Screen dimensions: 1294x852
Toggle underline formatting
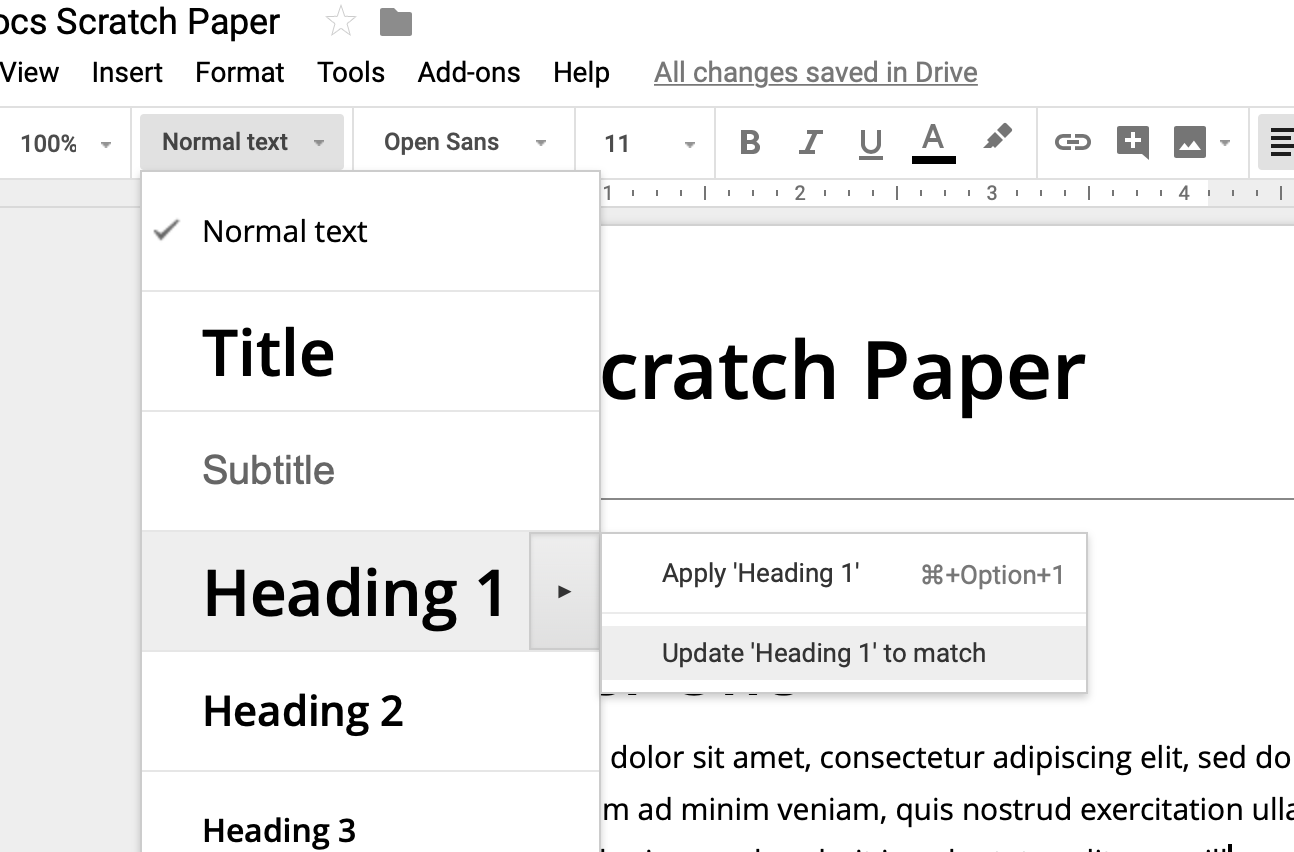click(870, 143)
